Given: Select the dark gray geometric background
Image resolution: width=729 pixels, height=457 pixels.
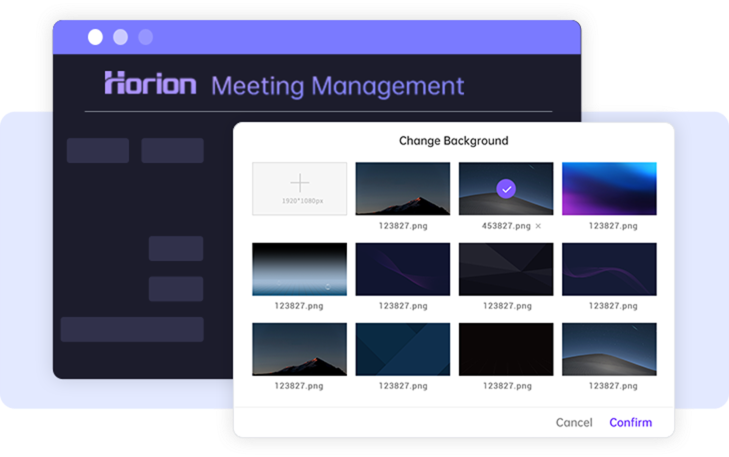Looking at the screenshot, I should 506,269.
